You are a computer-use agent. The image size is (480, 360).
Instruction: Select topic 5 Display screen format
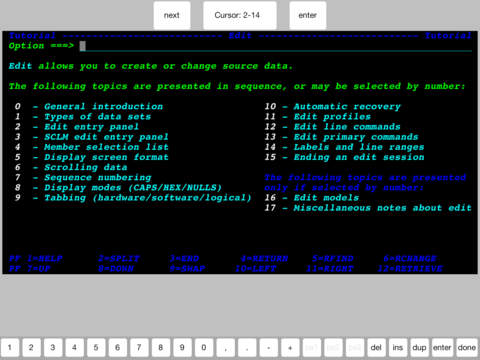[92, 157]
